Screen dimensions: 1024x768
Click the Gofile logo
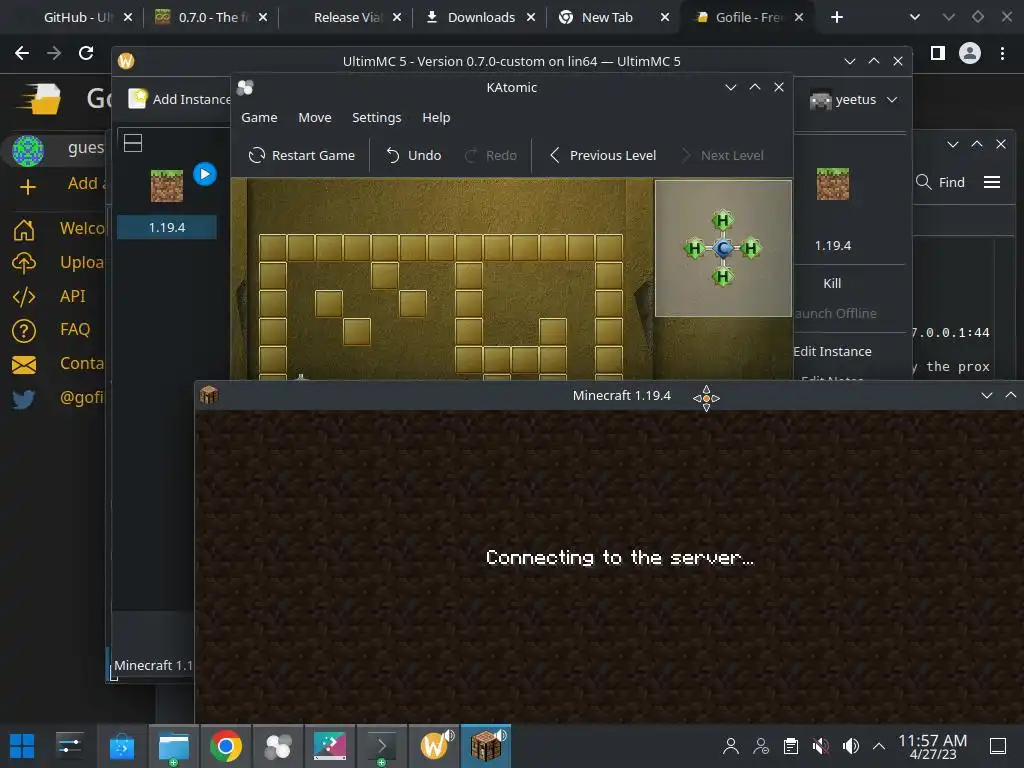click(40, 99)
